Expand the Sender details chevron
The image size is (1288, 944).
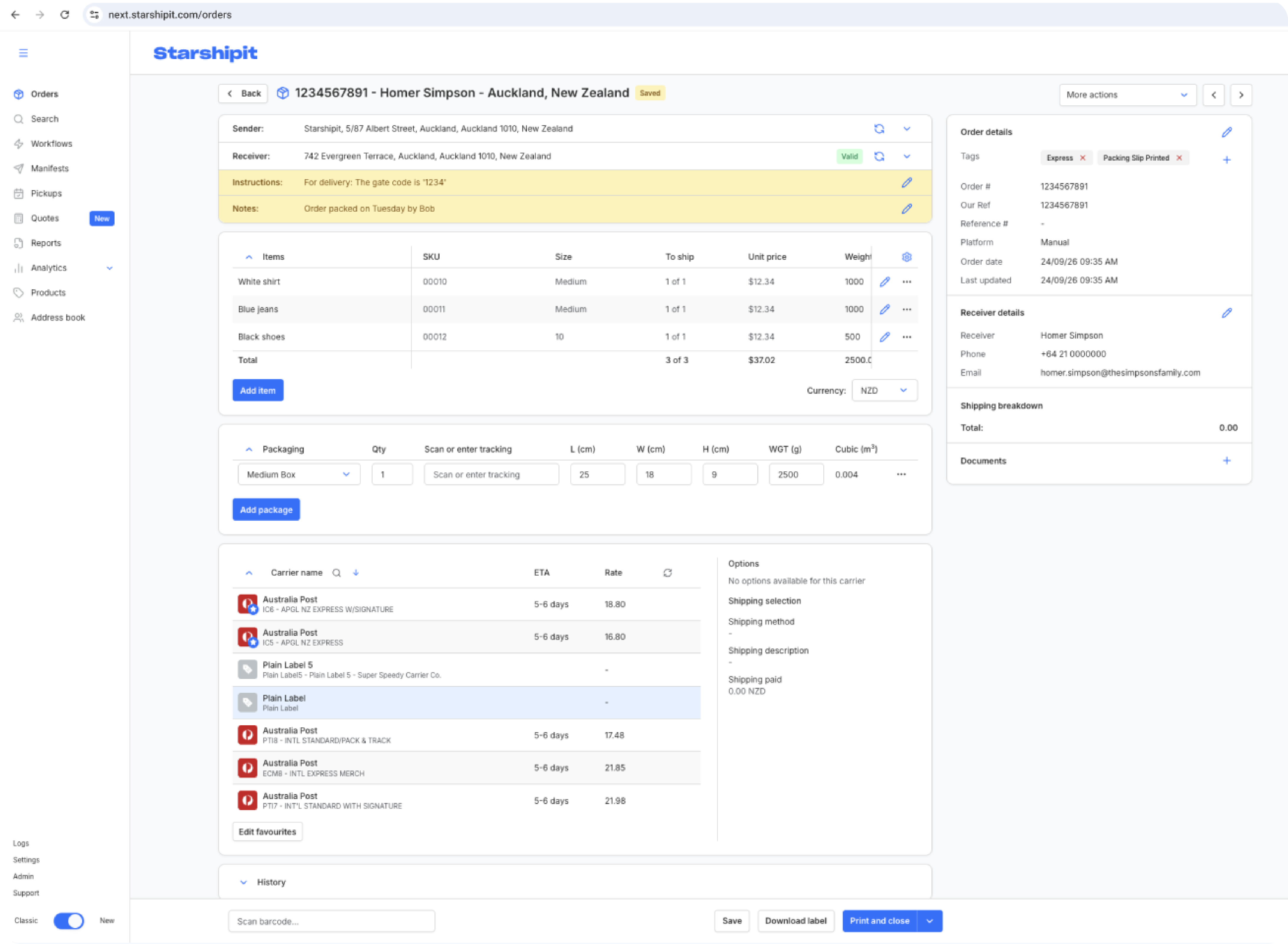(906, 129)
